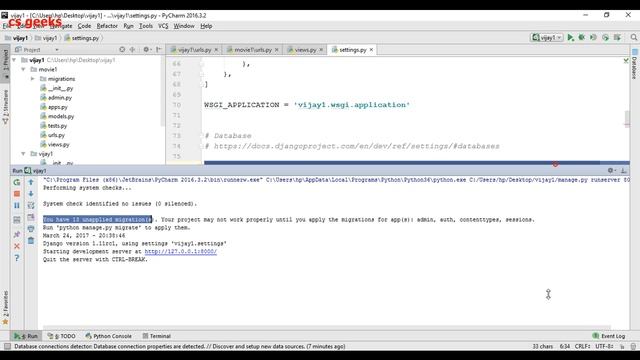Open Project view selector dropdown

click(37, 50)
